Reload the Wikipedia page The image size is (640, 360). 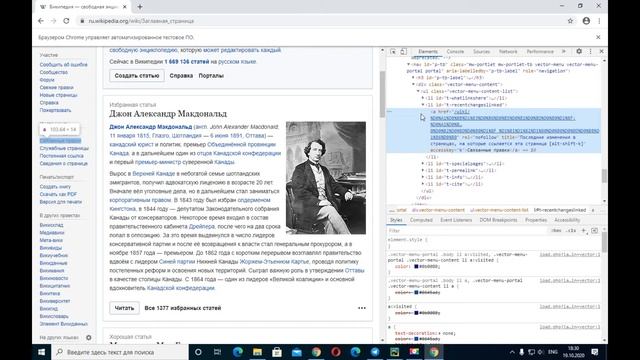[x=66, y=21]
